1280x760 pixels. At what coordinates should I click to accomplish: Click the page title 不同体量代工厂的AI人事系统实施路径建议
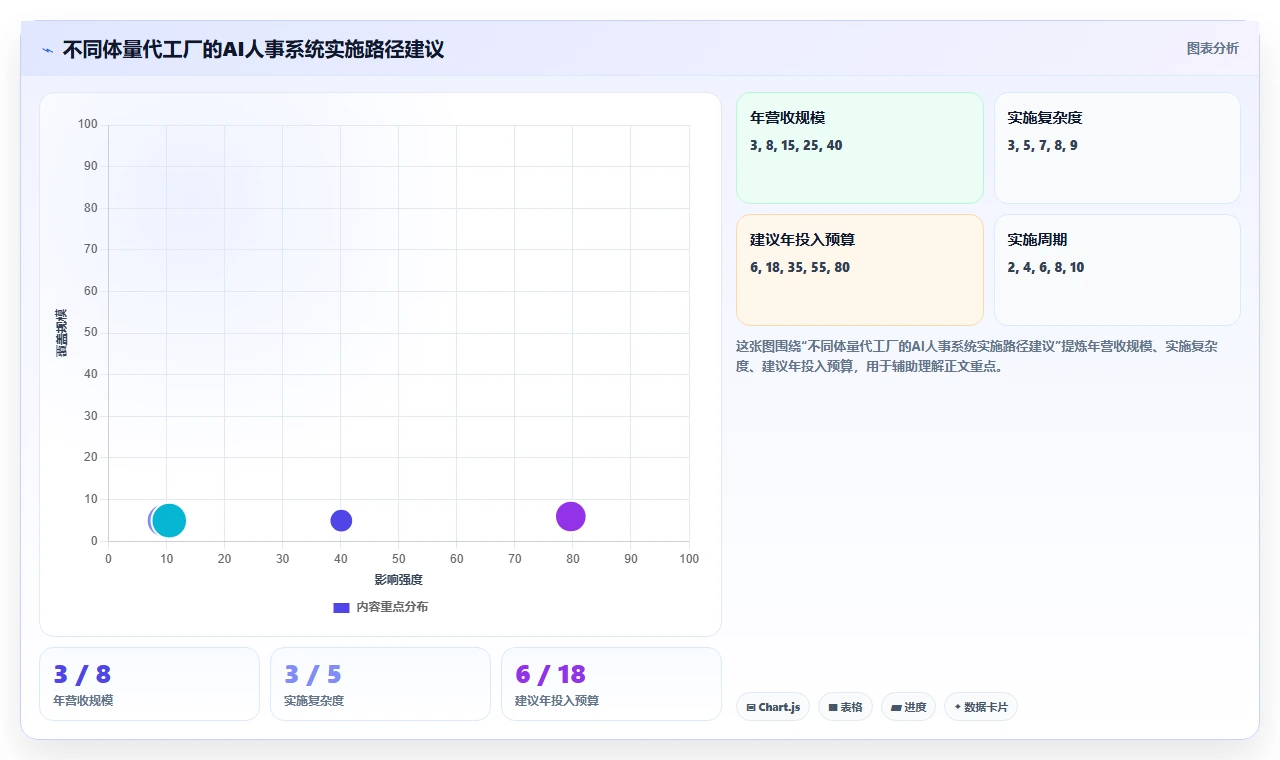(253, 49)
